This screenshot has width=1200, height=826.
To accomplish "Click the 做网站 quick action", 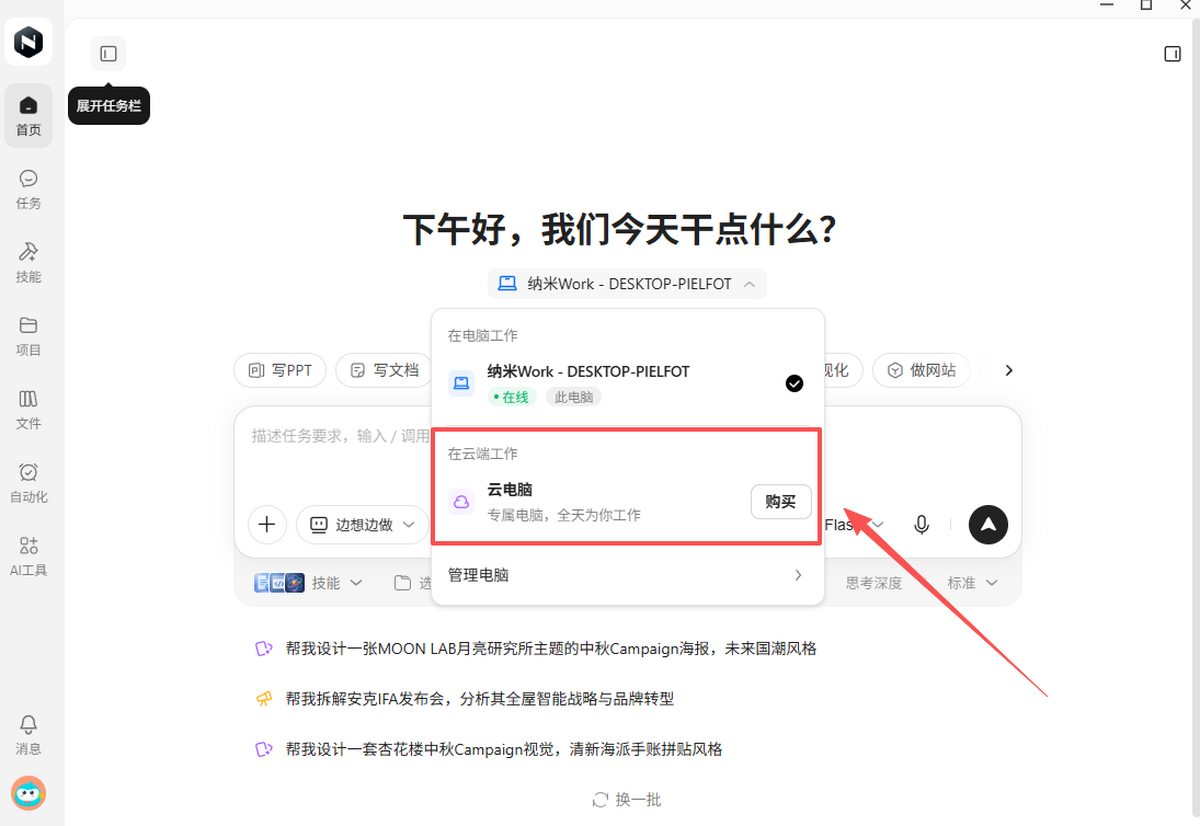I will pos(922,370).
